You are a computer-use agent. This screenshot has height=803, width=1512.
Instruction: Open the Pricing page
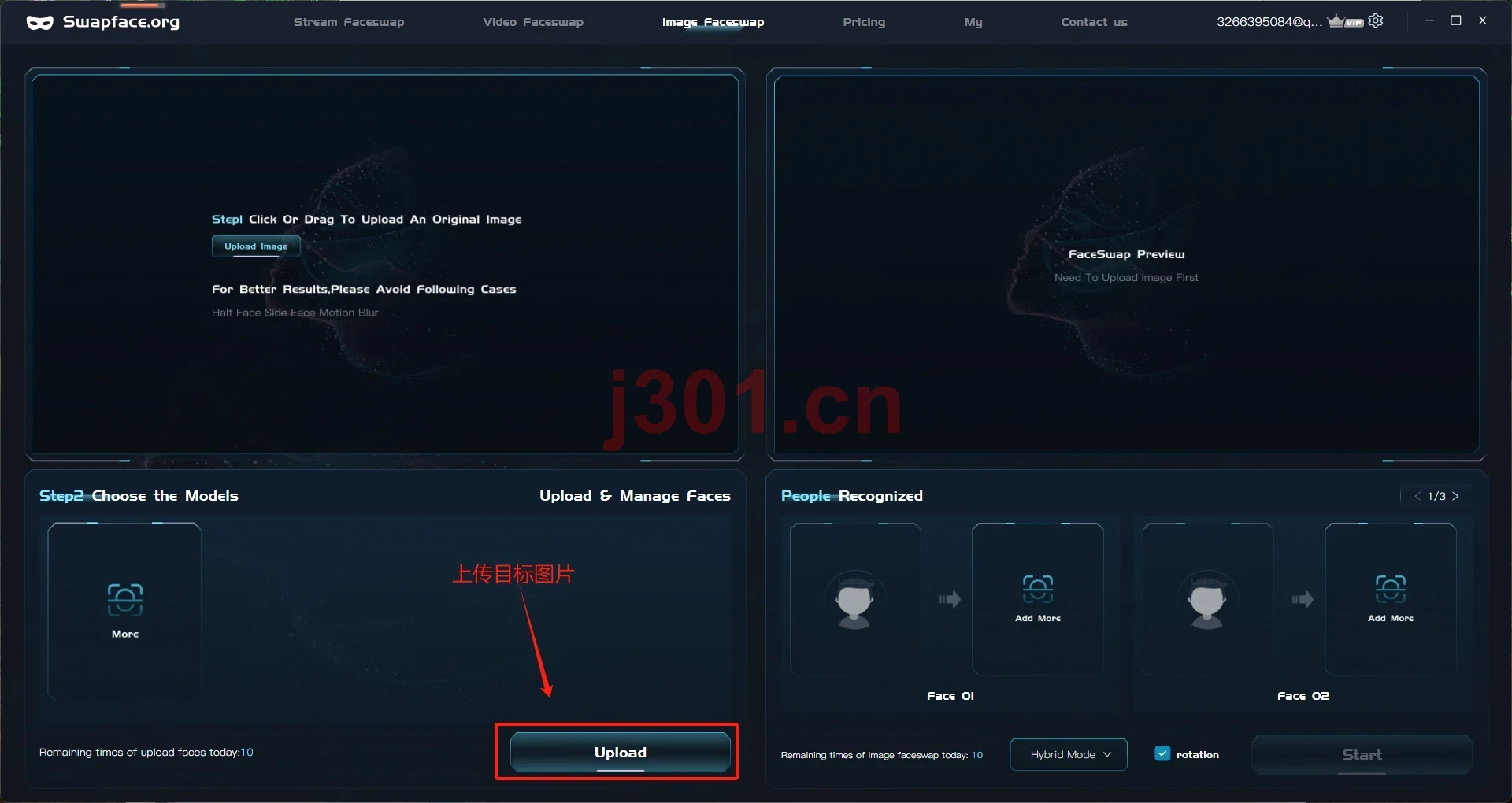pyautogui.click(x=864, y=22)
